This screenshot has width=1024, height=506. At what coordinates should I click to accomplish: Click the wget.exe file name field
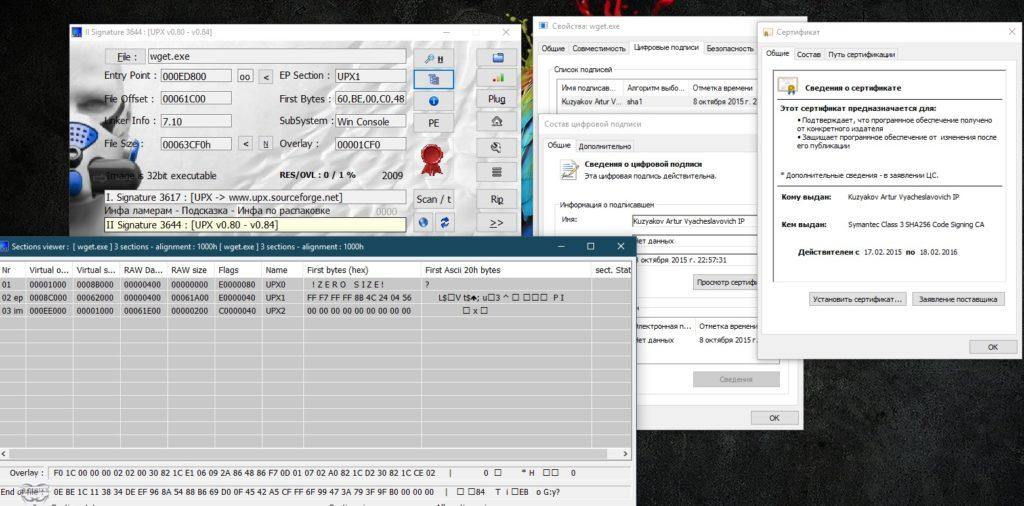coord(276,57)
